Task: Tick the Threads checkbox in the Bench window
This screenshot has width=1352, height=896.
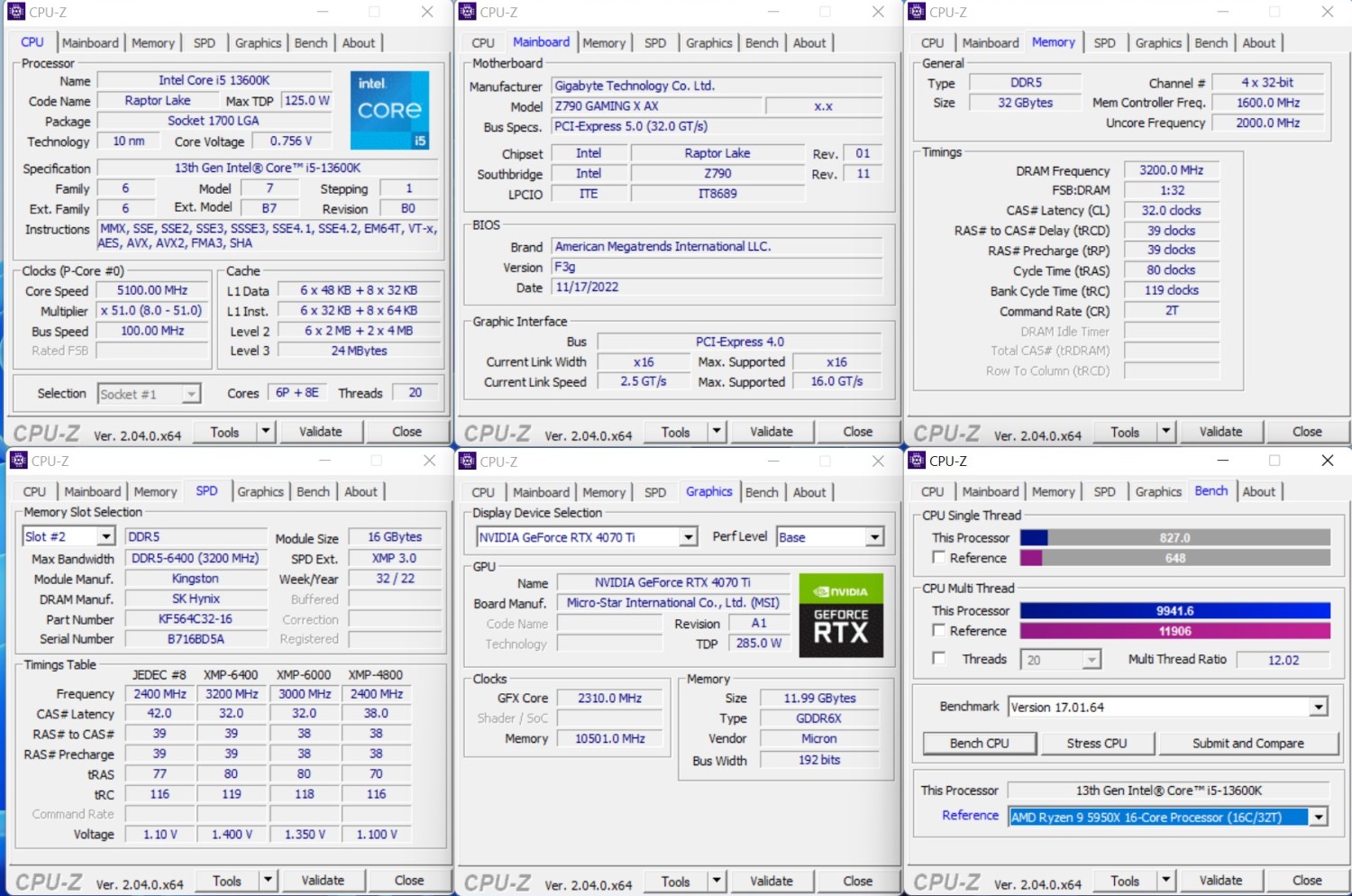Action: [x=938, y=659]
